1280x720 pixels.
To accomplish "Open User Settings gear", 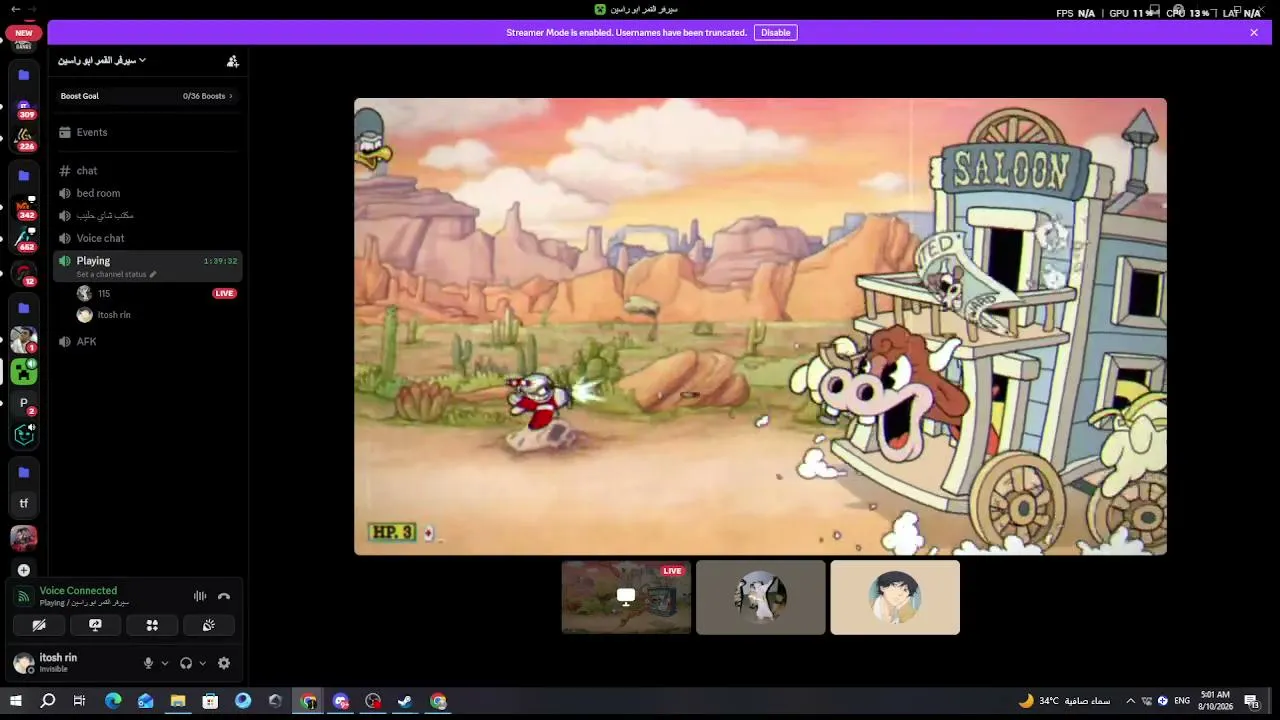I will pyautogui.click(x=224, y=663).
